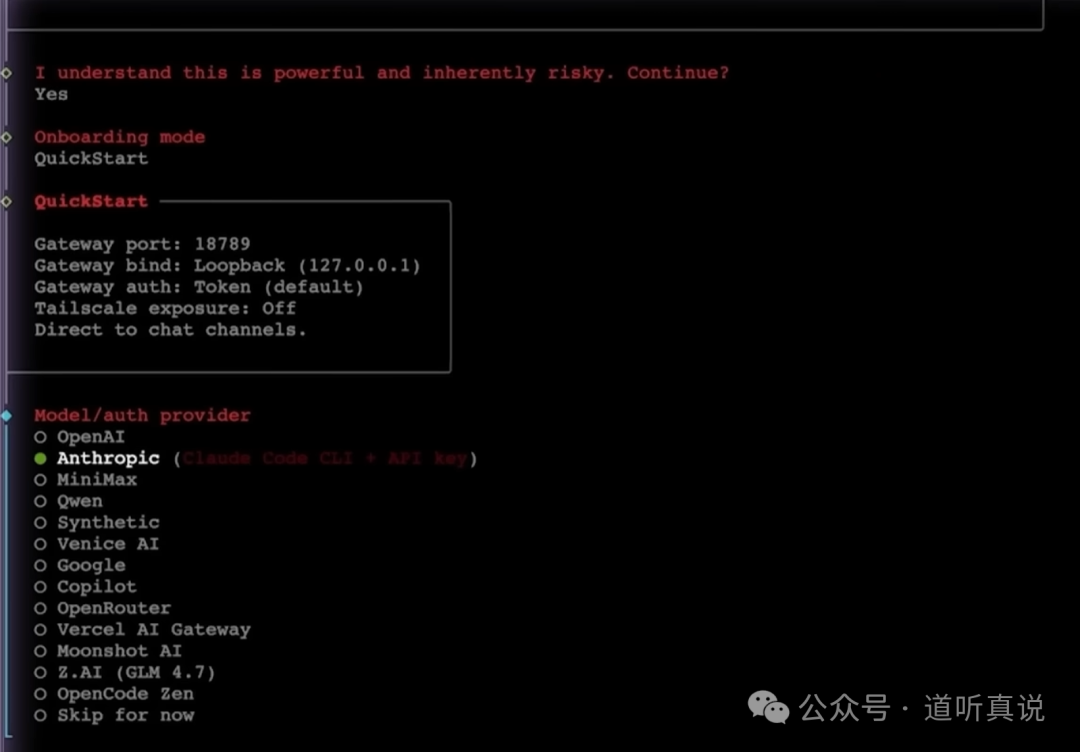Select the Anthropic provider radio button
Viewport: 1080px width, 752px height.
(41, 458)
